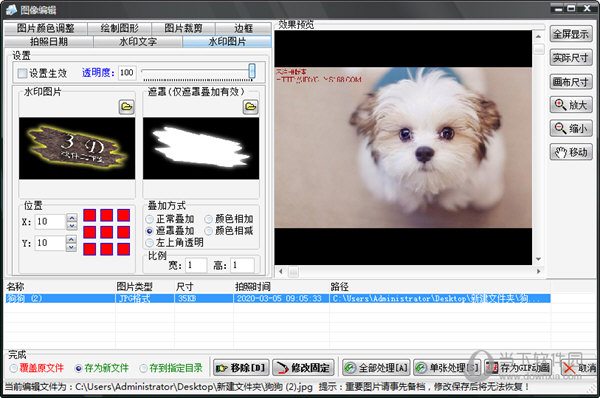Viewport: 600px width, 398px height.
Task: Select 颜色相加 overlay mode
Action: click(209, 219)
